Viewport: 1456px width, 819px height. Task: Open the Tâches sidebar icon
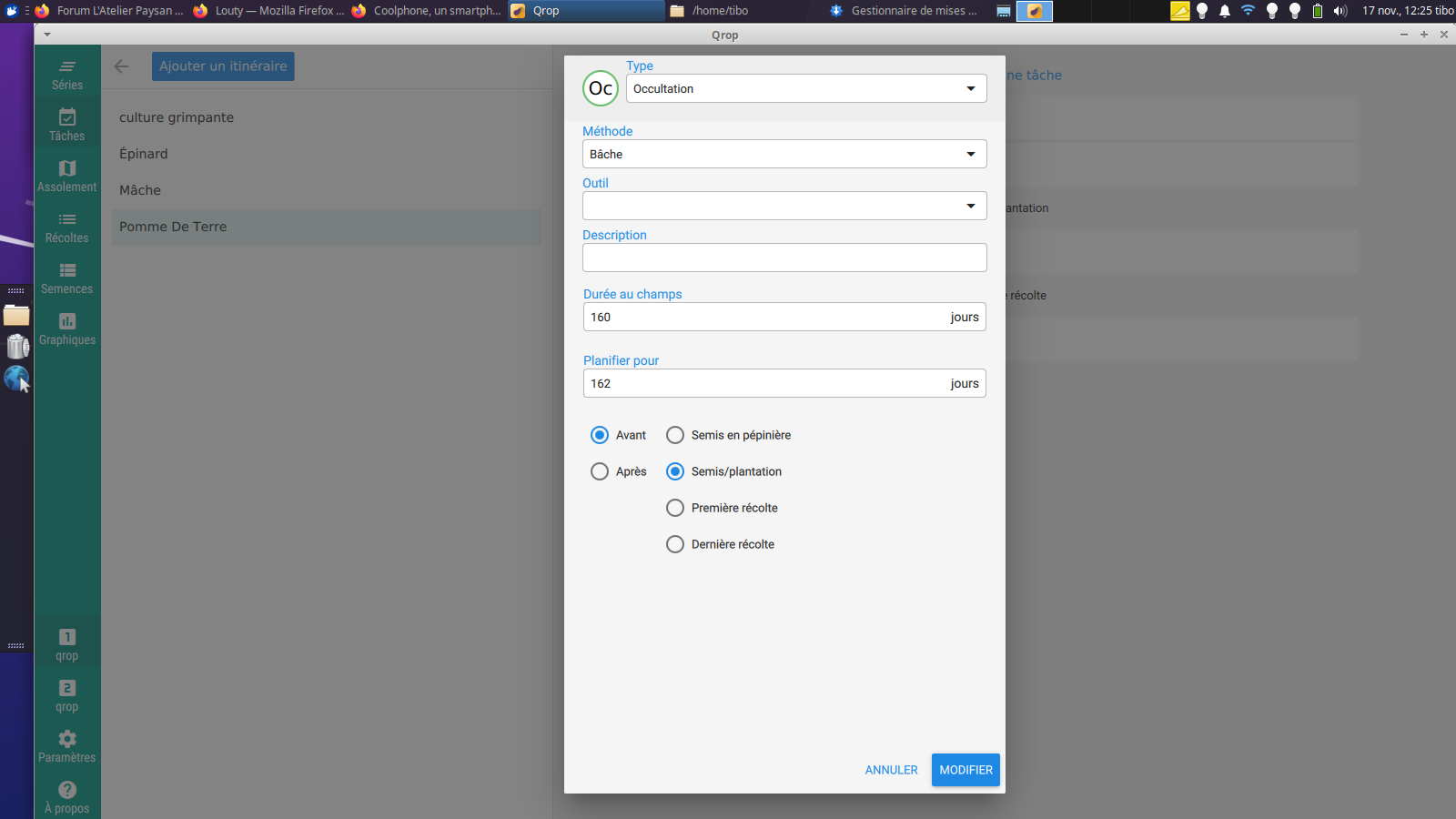click(x=67, y=117)
